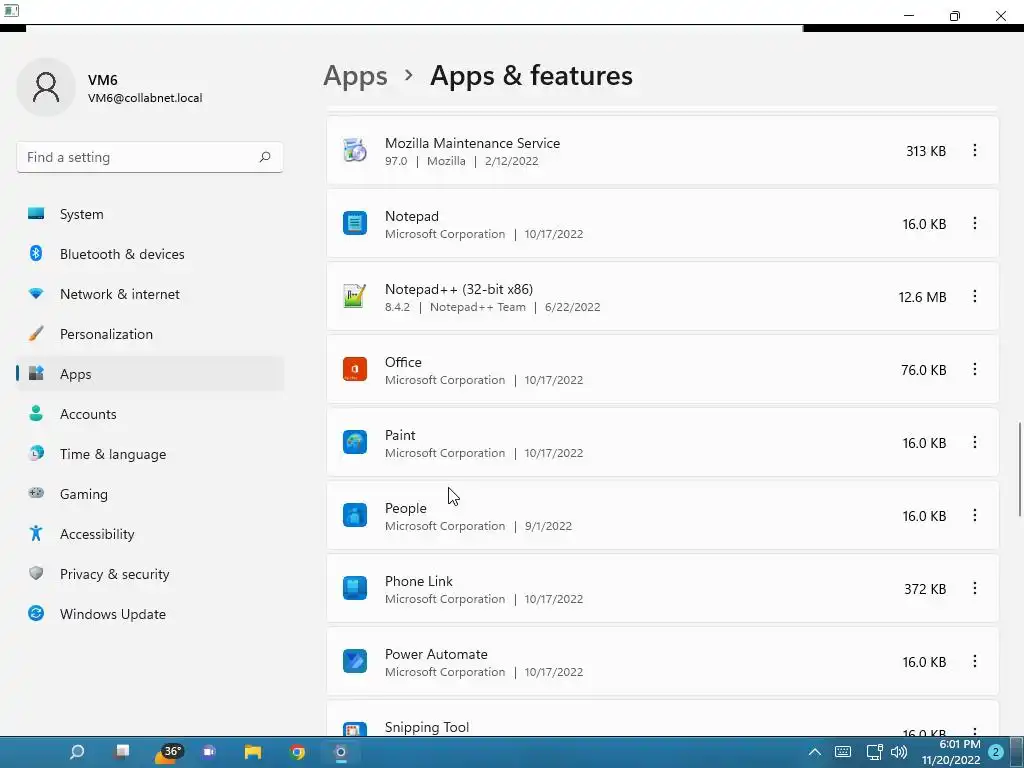This screenshot has width=1024, height=768.
Task: Open the Chat app on the taskbar
Action: coord(209,752)
